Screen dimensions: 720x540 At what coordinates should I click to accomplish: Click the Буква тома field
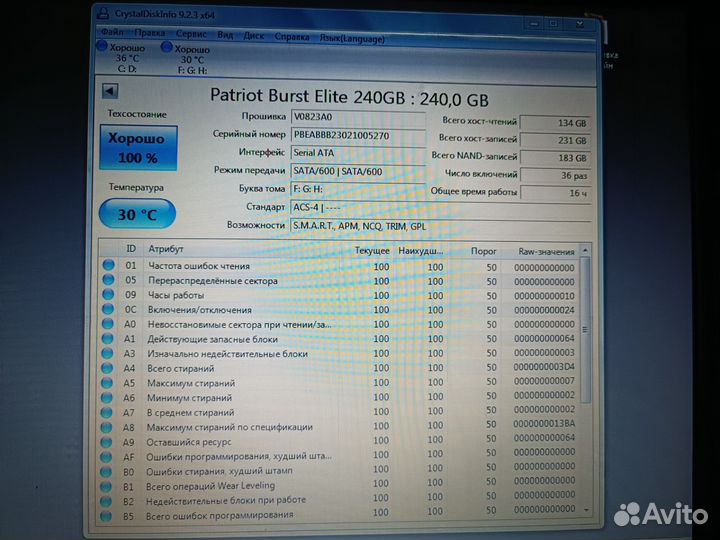click(358, 189)
